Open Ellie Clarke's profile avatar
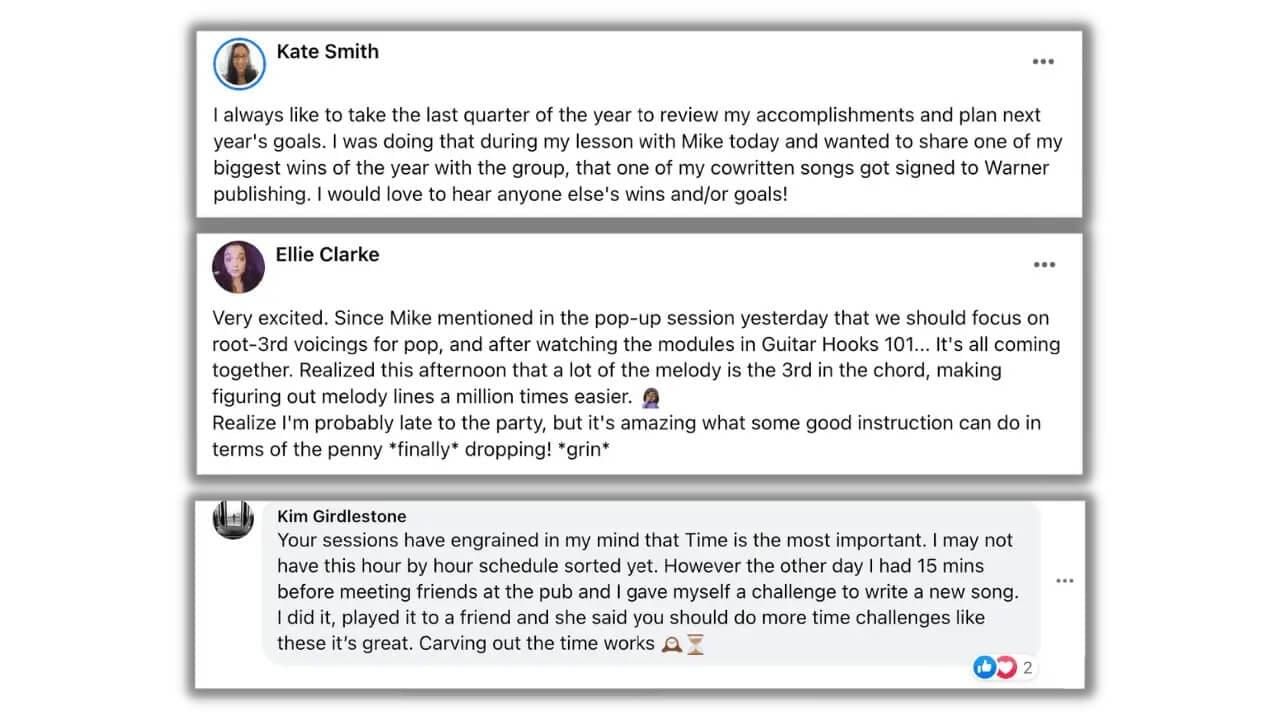The width and height of the screenshot is (1280, 720). pyautogui.click(x=239, y=267)
